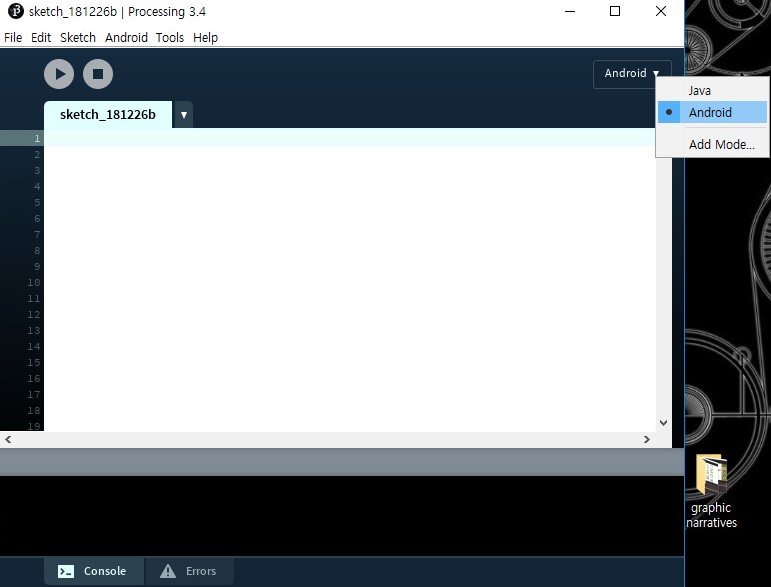Open the Tools menu
This screenshot has width=771, height=587.
click(170, 37)
